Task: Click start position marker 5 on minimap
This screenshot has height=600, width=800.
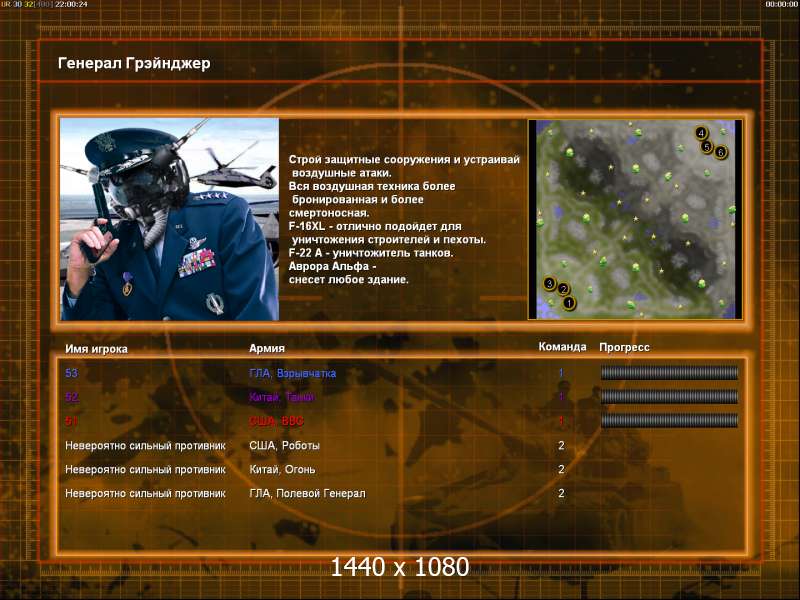Action: (x=707, y=147)
